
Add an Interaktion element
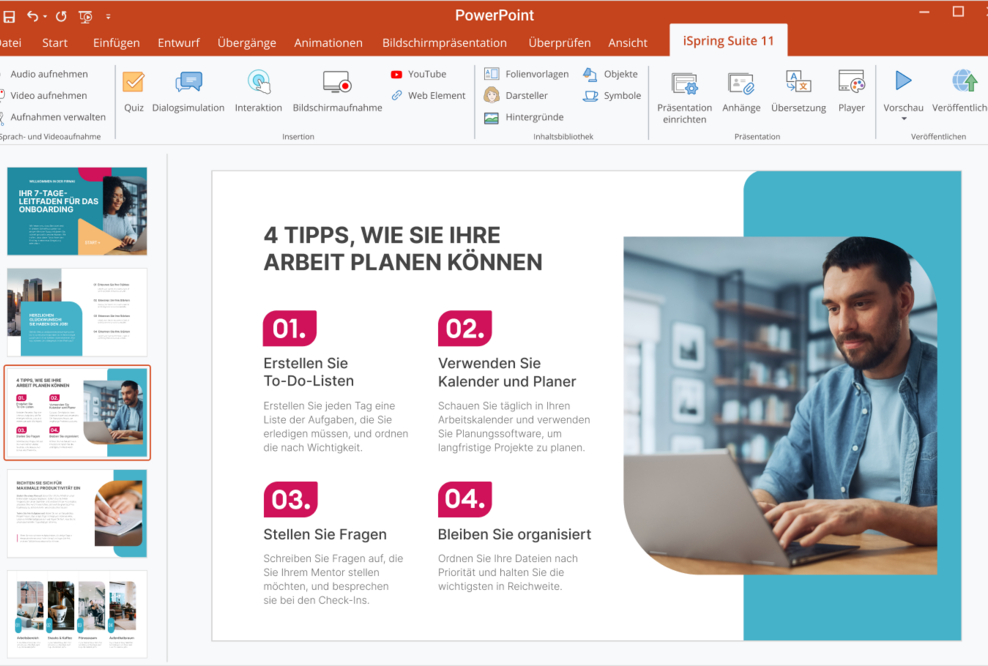coord(258,89)
